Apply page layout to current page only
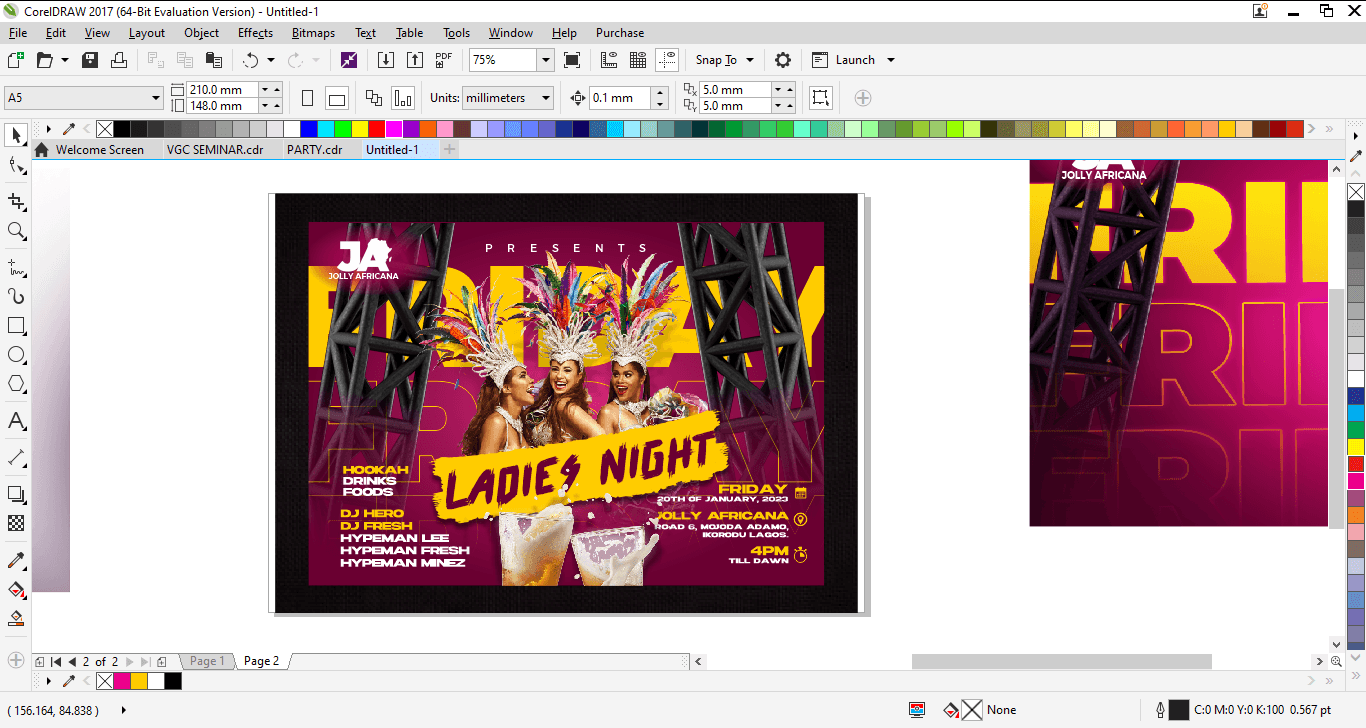 point(402,98)
